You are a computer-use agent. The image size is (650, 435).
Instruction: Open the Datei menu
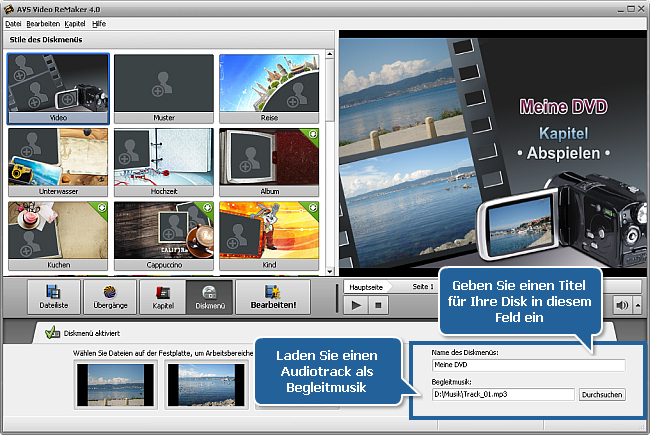(x=14, y=22)
